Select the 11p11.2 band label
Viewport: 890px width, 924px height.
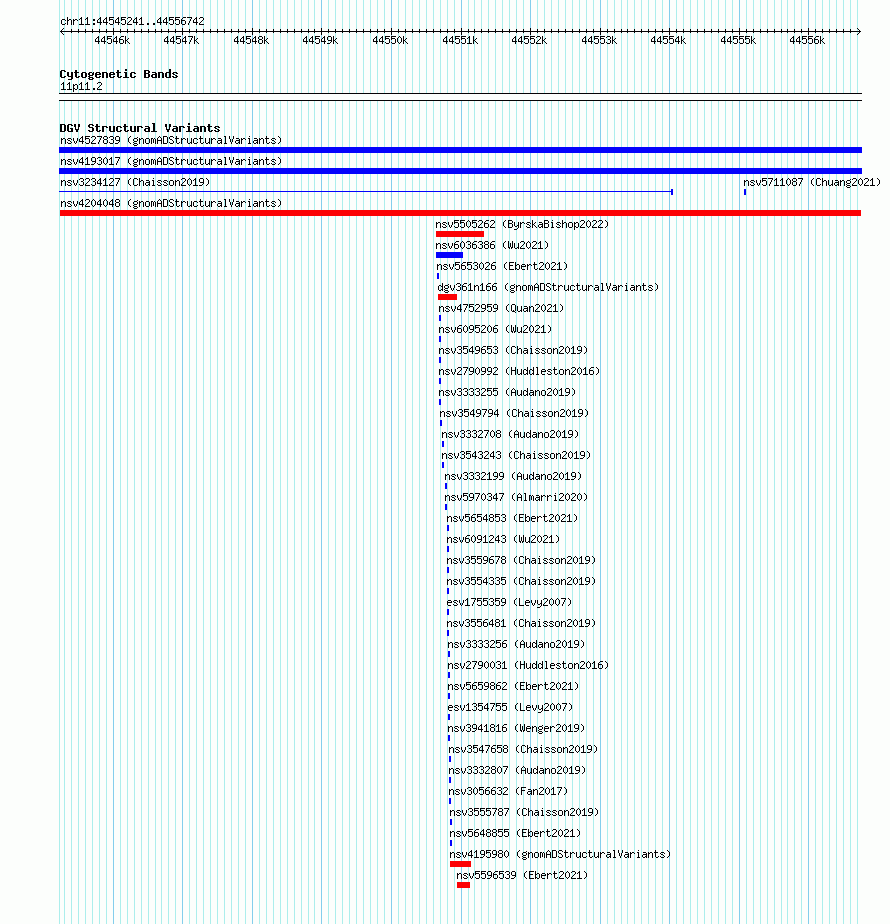81,87
